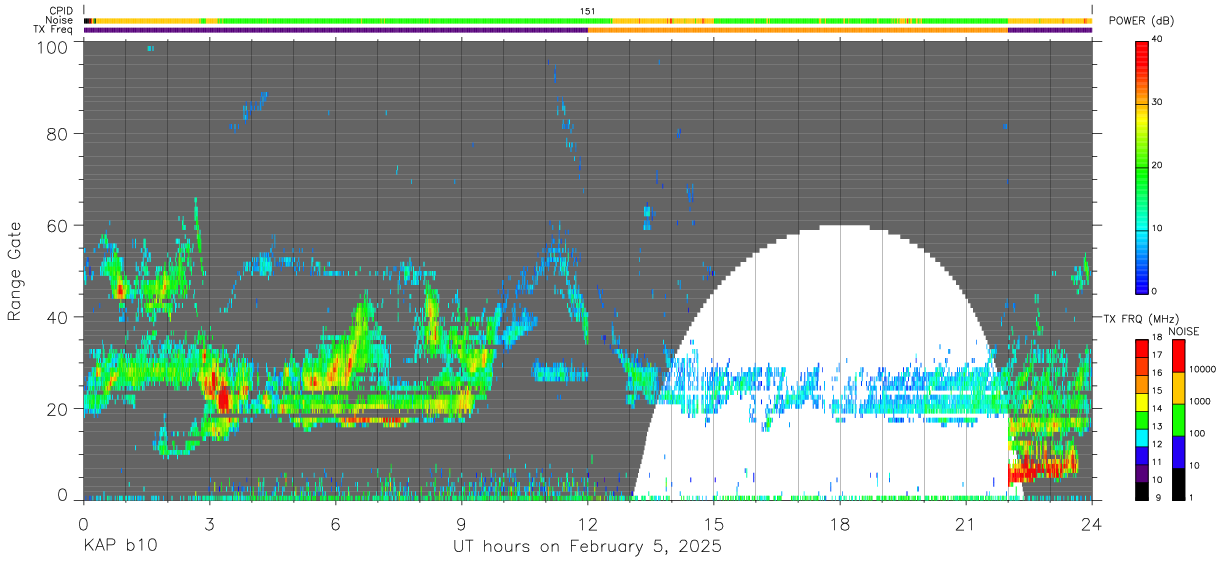The width and height of the screenshot is (1228, 567).
Task: Click the 15 tick label on UT hours axis
Action: coord(714,525)
